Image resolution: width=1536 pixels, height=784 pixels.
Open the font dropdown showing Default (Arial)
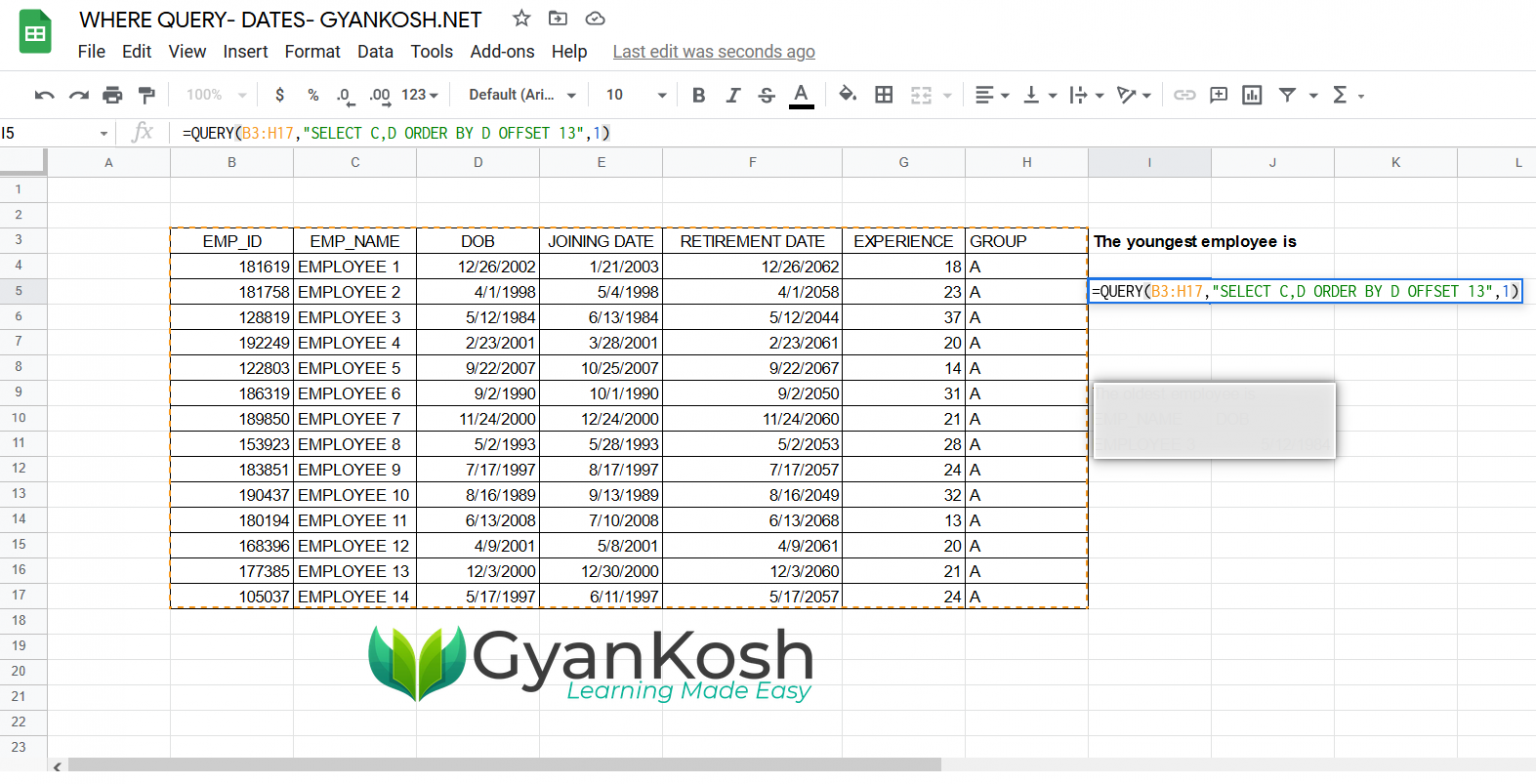point(520,94)
